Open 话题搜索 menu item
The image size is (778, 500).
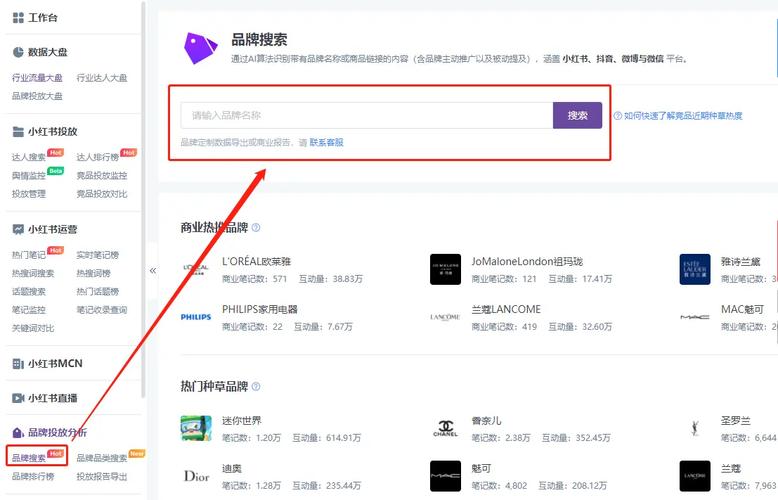click(x=29, y=292)
